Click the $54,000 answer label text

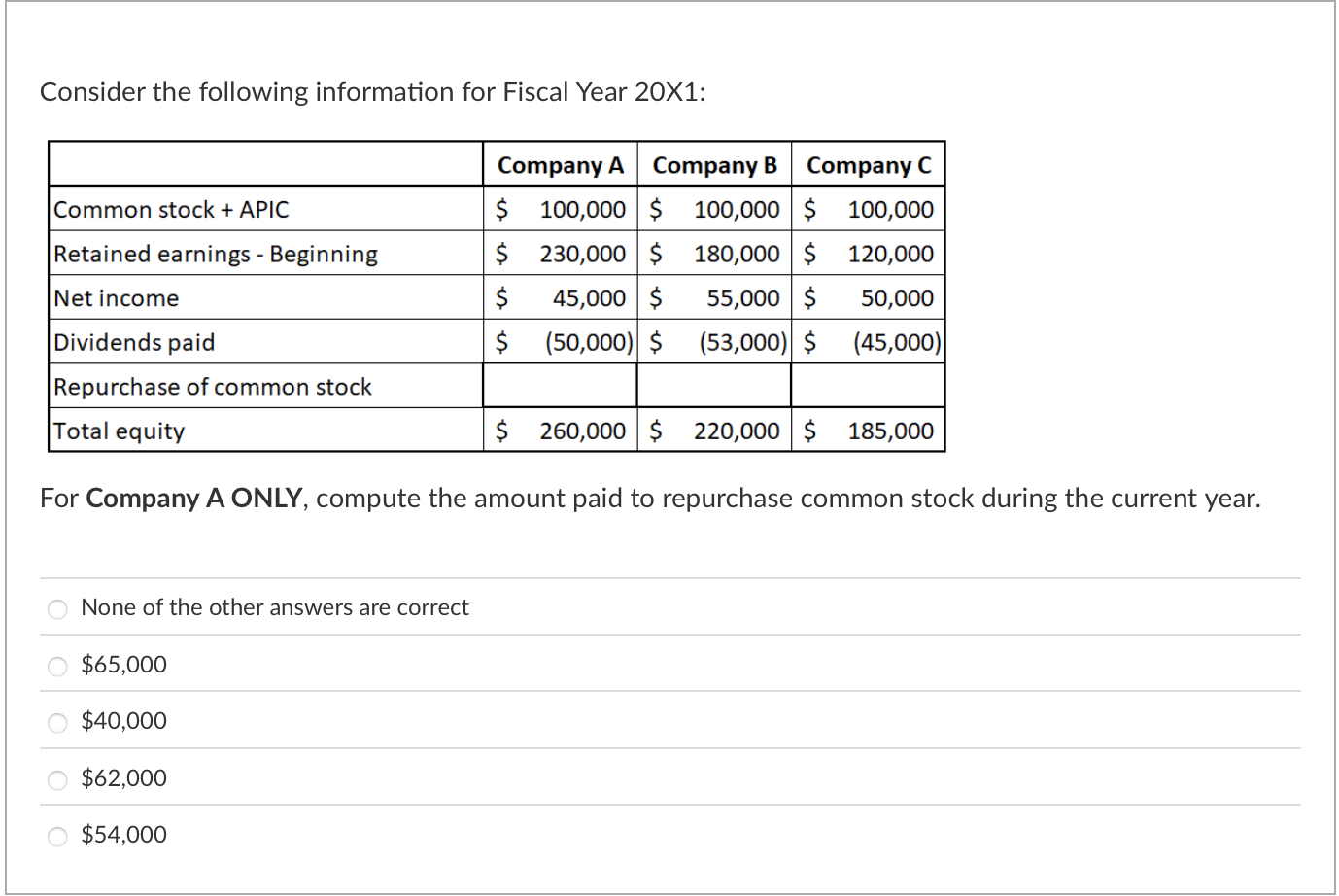click(x=123, y=834)
